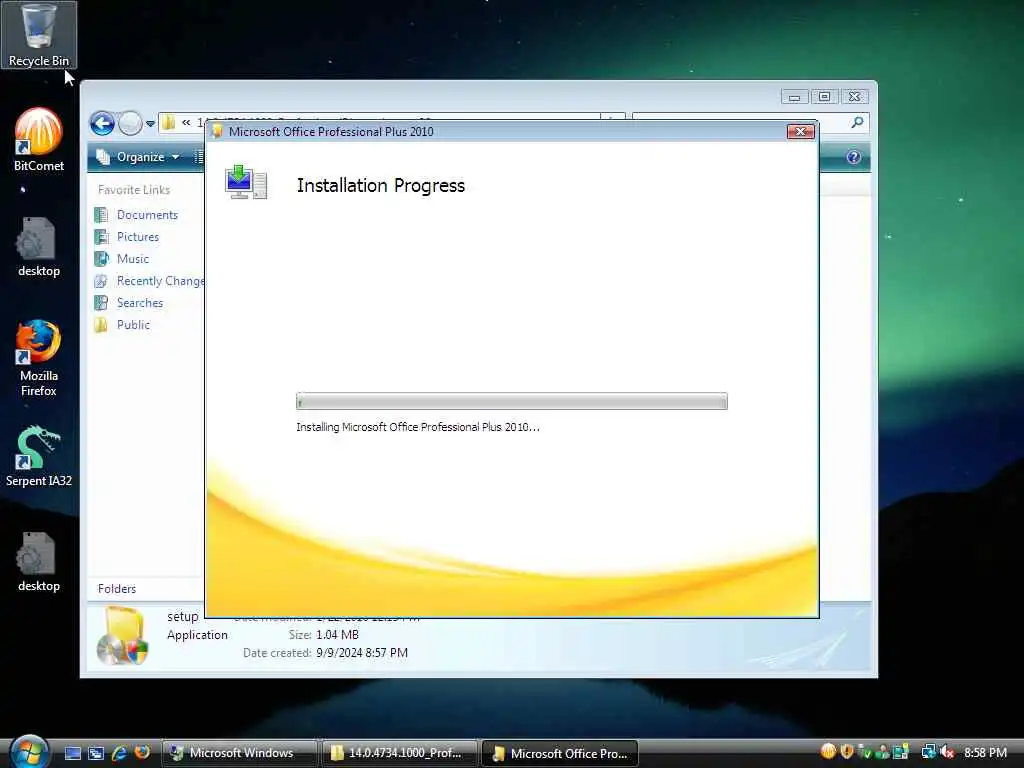Switch to Microsoft Office Pro... taskbar button
This screenshot has height=768, width=1024.
coord(560,753)
